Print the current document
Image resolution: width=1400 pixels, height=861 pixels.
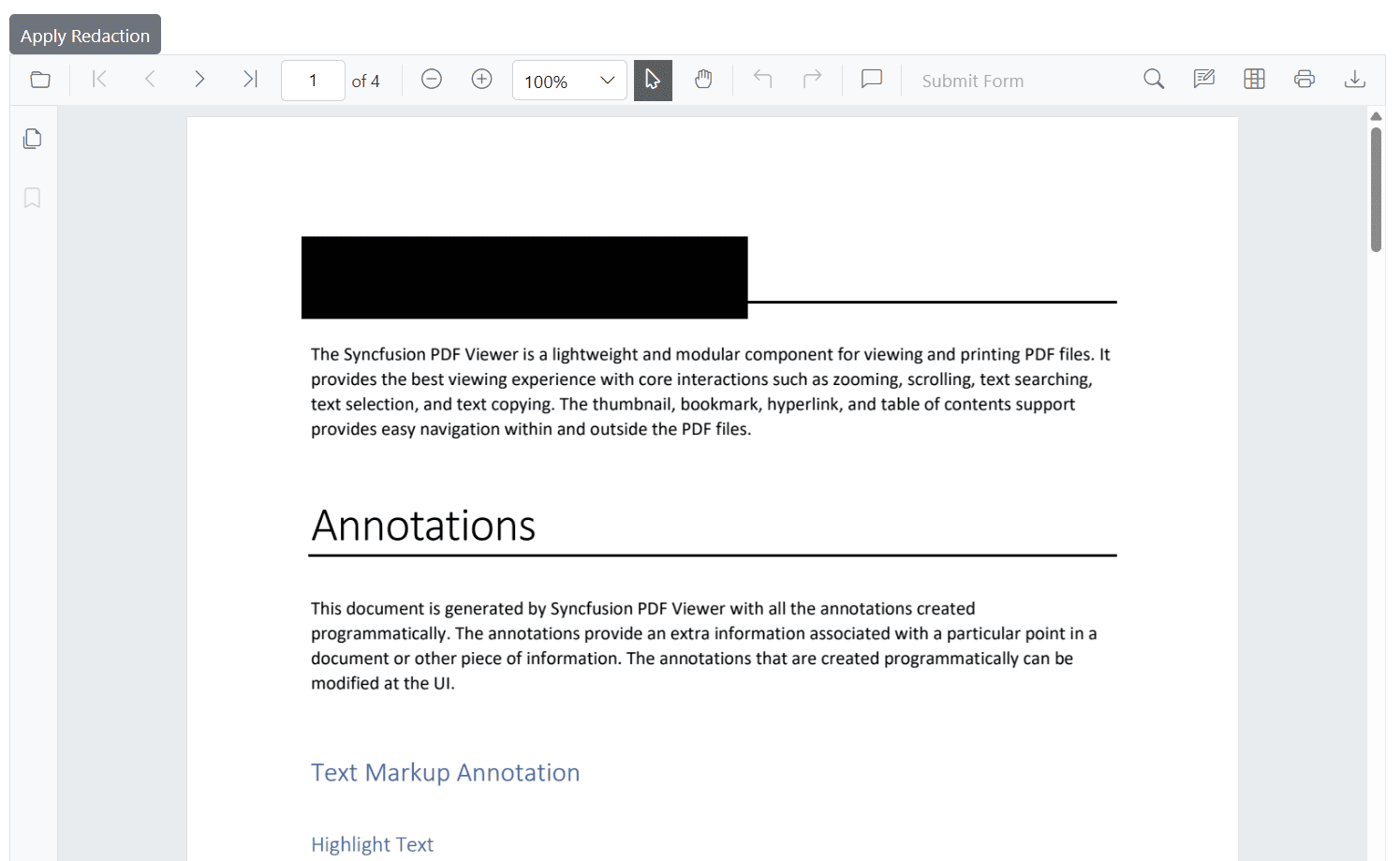(x=1304, y=80)
